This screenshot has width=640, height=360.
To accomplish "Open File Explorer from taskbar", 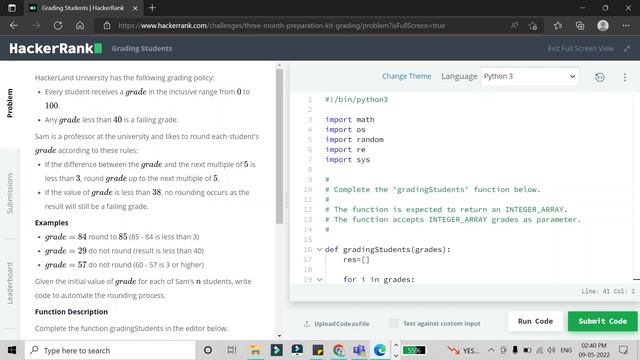I will pos(255,350).
